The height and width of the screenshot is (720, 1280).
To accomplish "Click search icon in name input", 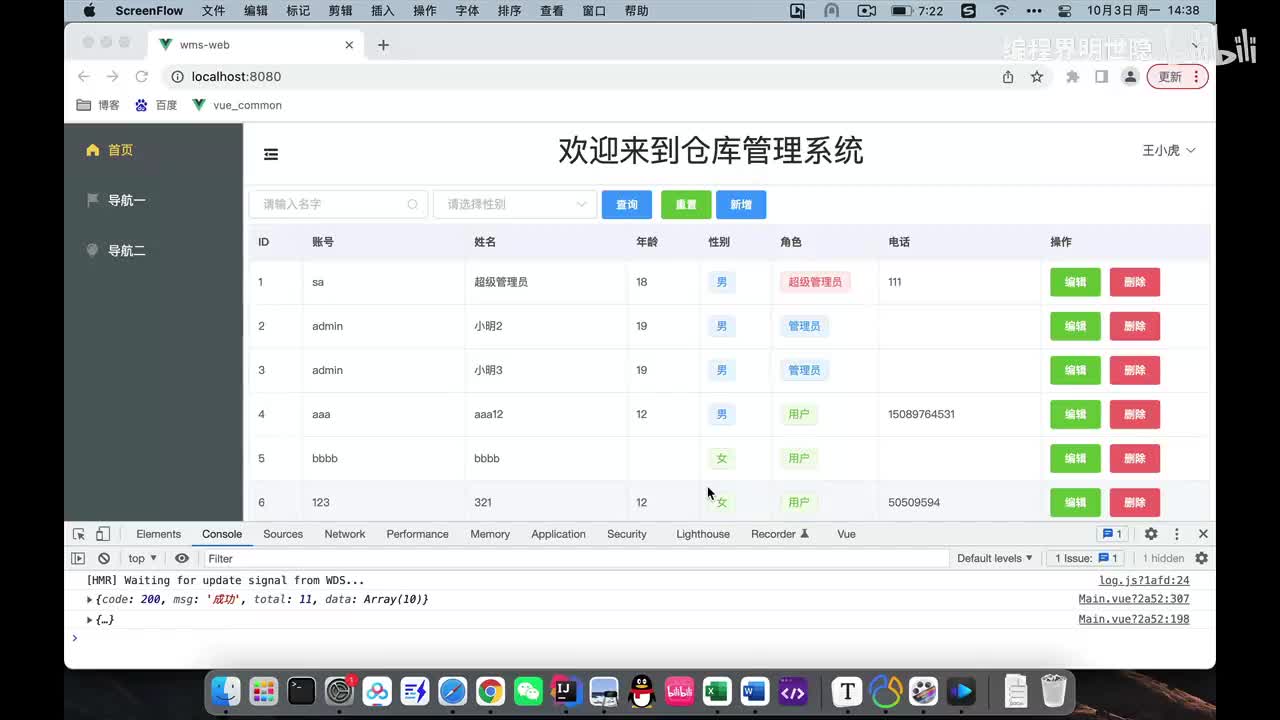I will click(412, 204).
